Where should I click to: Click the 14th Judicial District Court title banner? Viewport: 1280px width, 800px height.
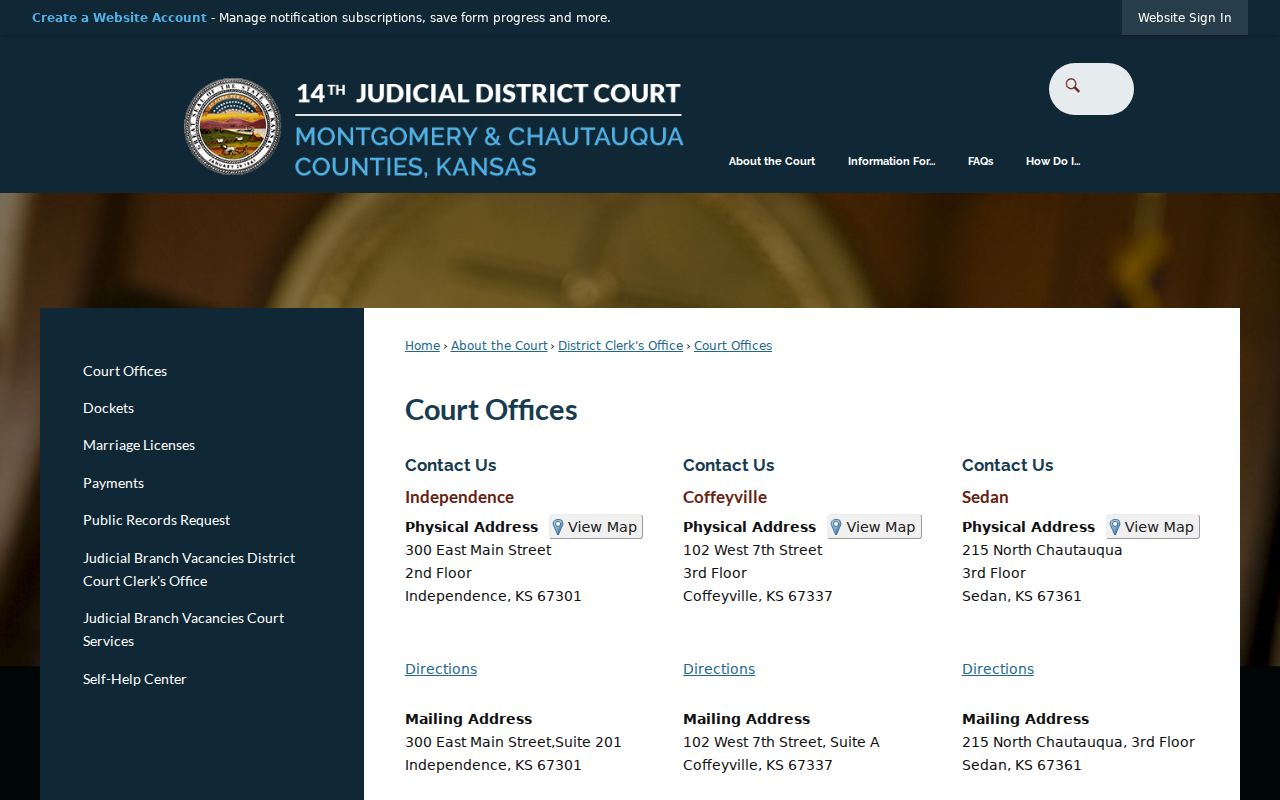tap(489, 128)
